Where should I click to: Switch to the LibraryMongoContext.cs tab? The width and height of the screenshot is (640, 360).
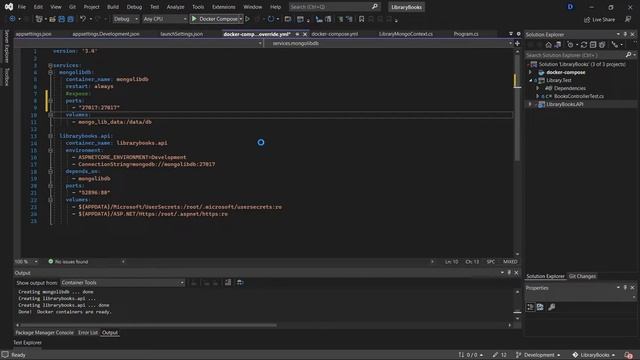(406, 34)
